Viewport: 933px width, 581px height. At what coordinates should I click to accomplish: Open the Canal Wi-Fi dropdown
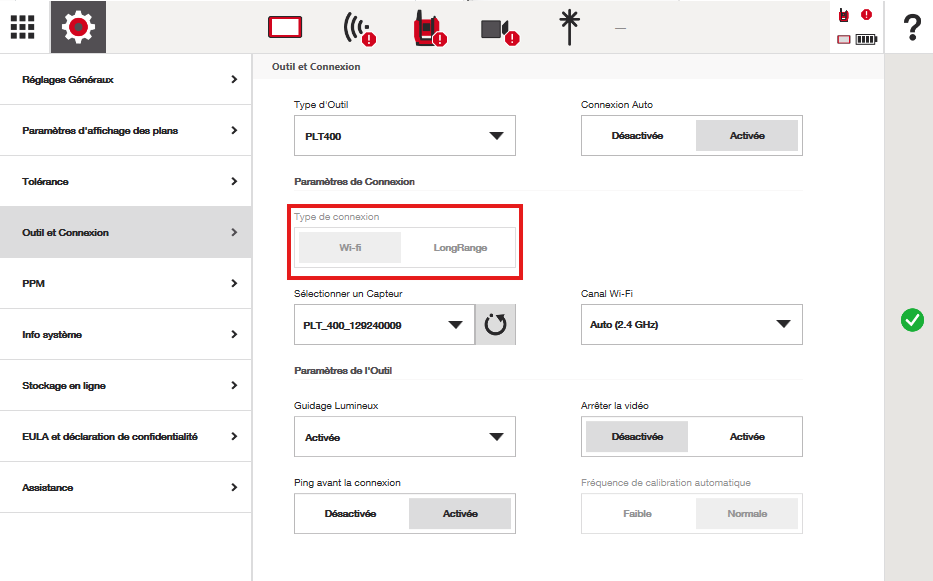tap(691, 325)
